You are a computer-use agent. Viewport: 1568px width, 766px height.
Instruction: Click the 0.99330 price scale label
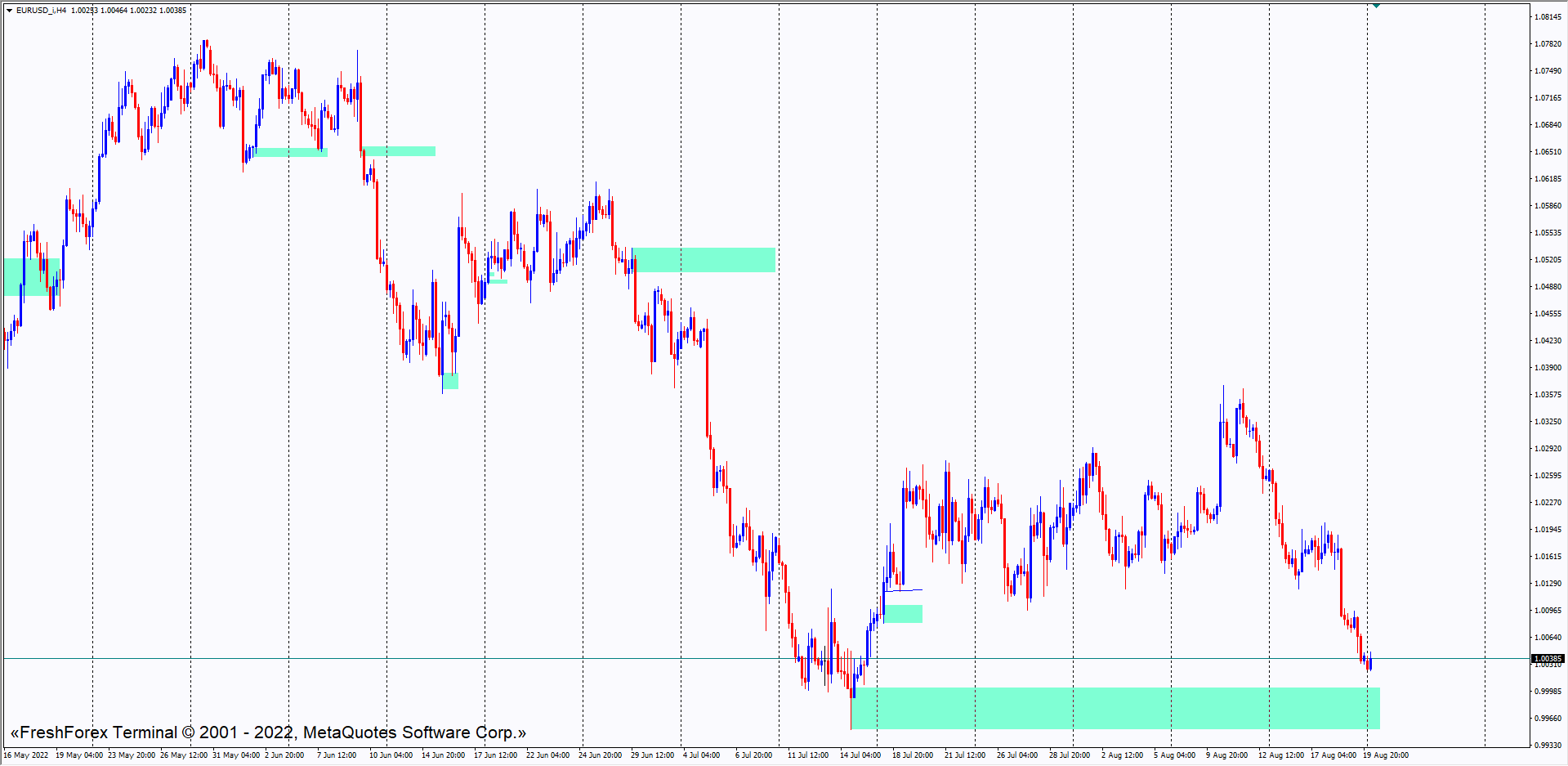coord(1547,746)
